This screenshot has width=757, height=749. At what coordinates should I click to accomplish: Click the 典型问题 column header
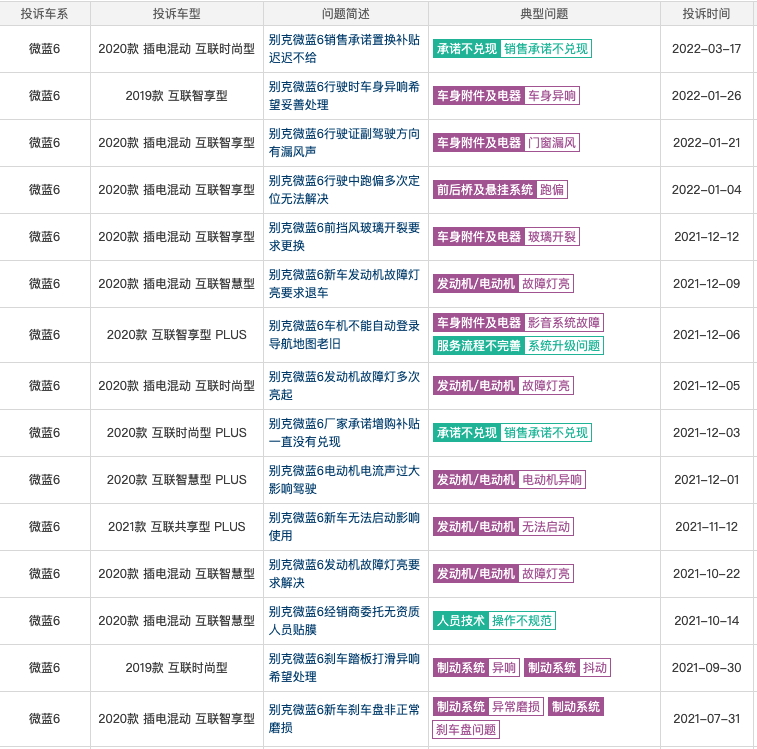pos(544,14)
